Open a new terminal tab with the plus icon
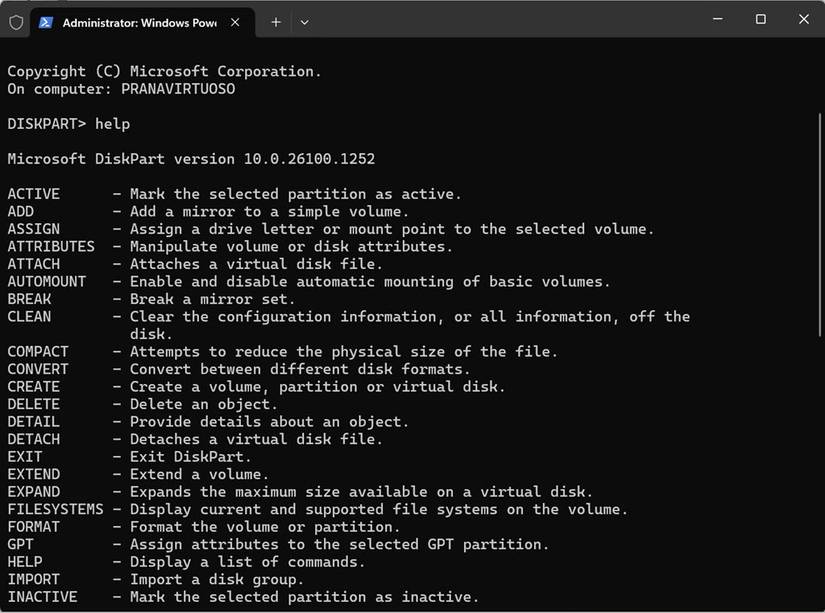Screen dimensions: 825x613 275,21
